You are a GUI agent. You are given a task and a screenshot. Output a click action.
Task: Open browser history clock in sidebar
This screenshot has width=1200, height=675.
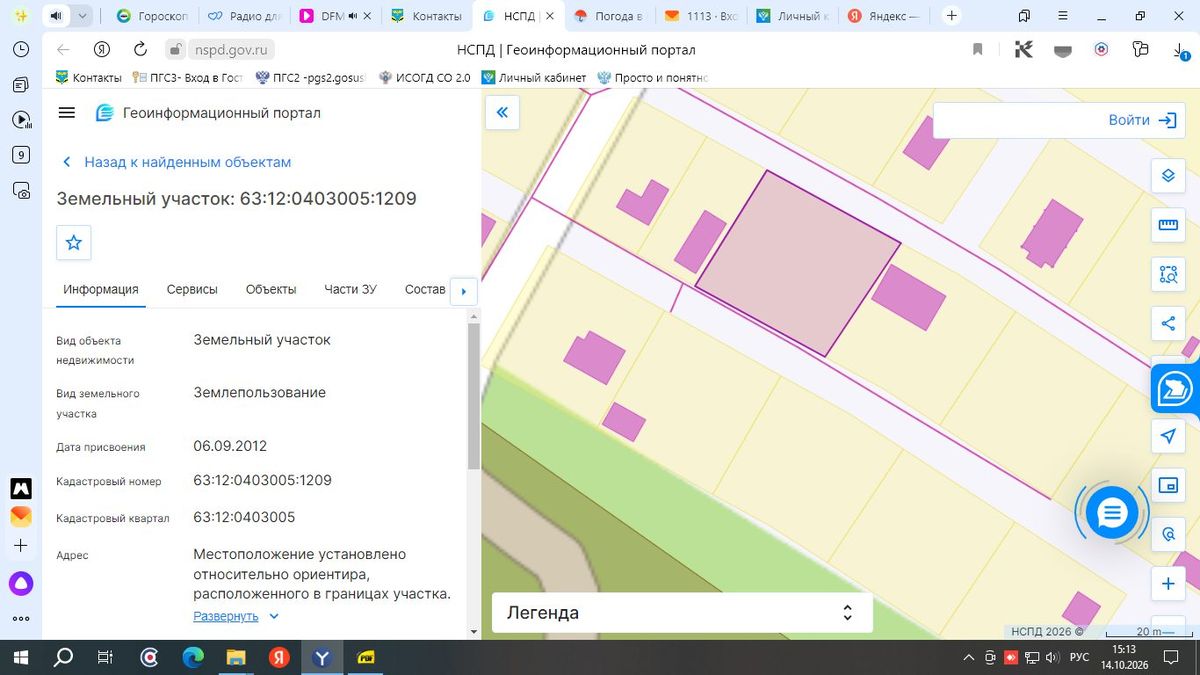21,50
